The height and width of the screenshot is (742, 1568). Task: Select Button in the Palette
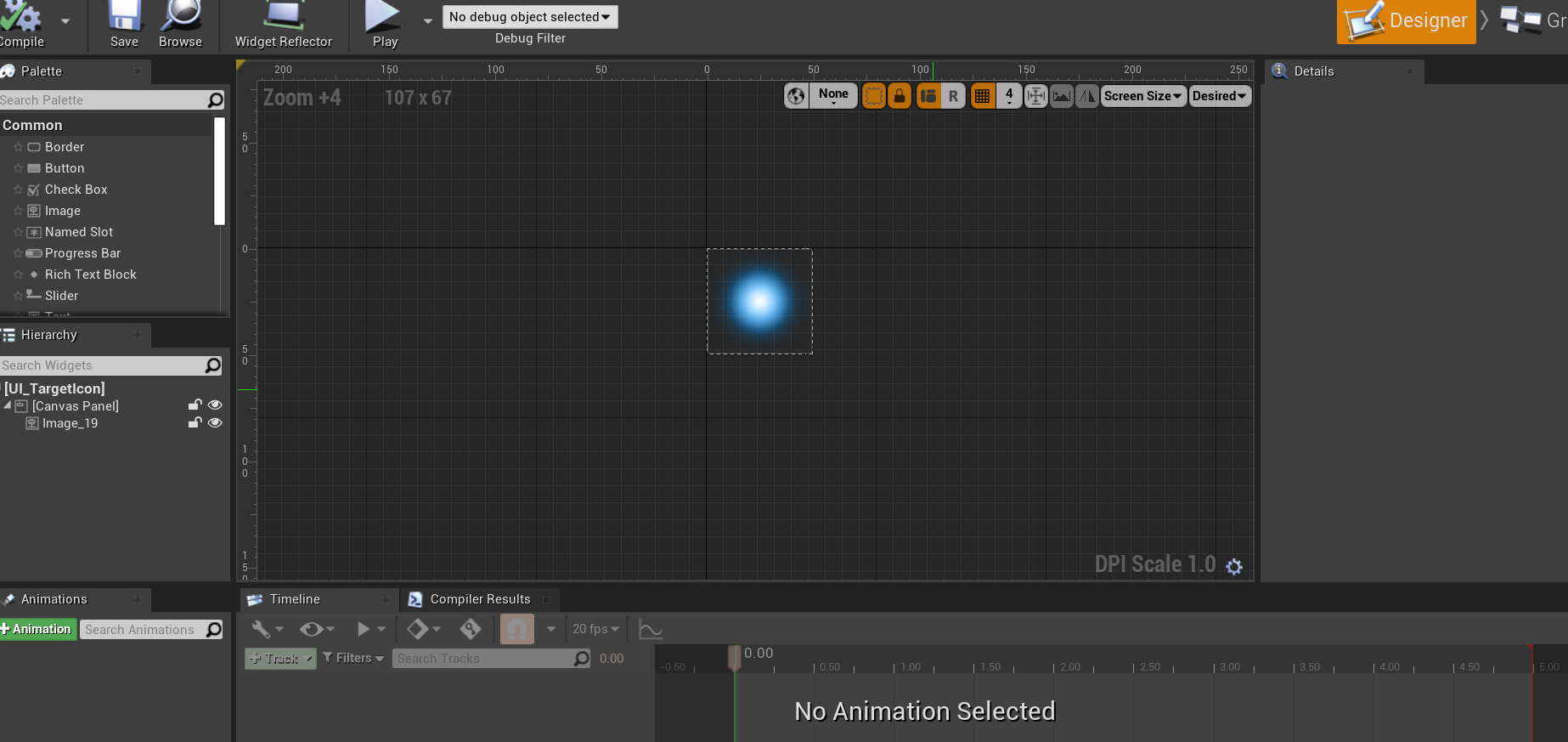(65, 168)
